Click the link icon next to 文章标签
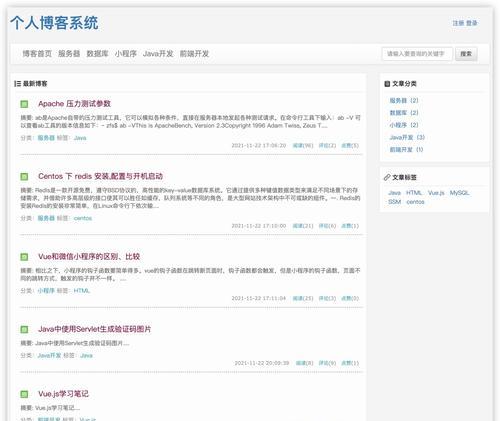500x421 pixels. coord(387,177)
